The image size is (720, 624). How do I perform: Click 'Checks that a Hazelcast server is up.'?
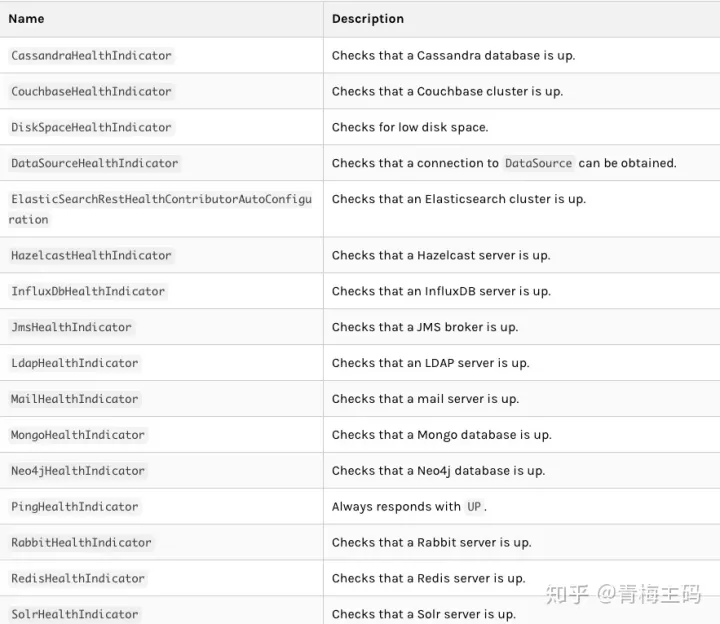441,255
